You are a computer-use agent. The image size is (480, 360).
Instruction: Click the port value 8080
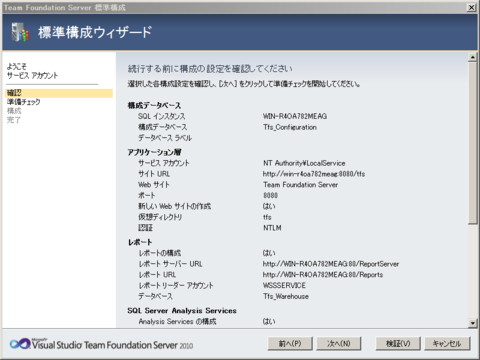pos(270,195)
